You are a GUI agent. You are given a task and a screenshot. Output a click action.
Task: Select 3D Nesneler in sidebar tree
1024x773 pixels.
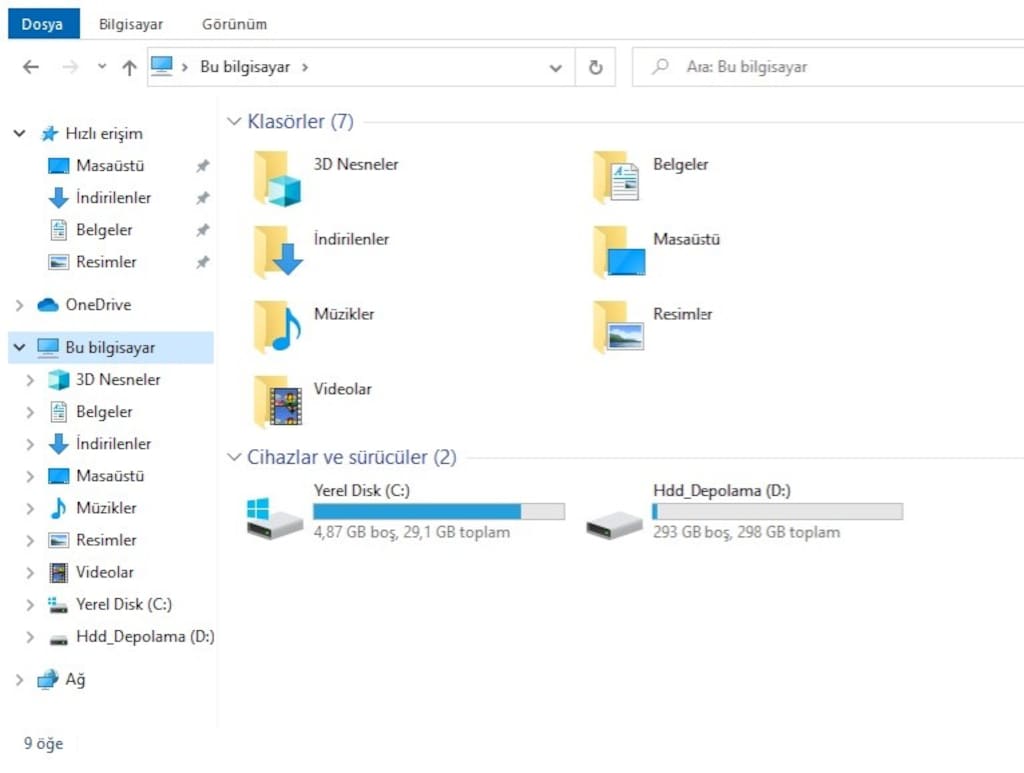[118, 379]
